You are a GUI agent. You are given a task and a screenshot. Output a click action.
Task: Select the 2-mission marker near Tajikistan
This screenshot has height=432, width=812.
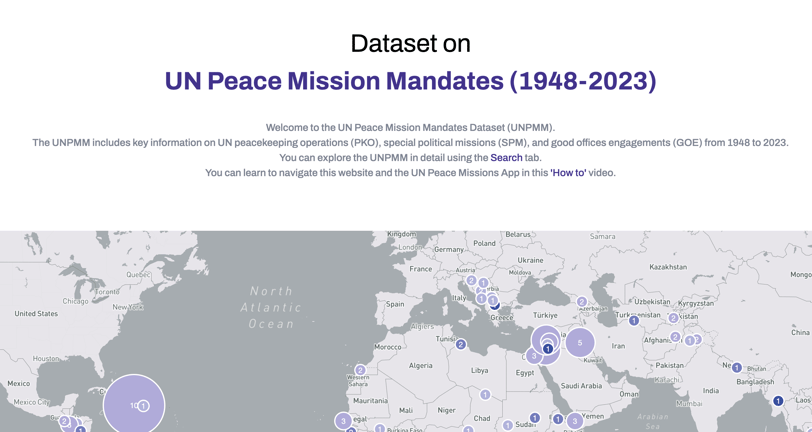pos(673,318)
